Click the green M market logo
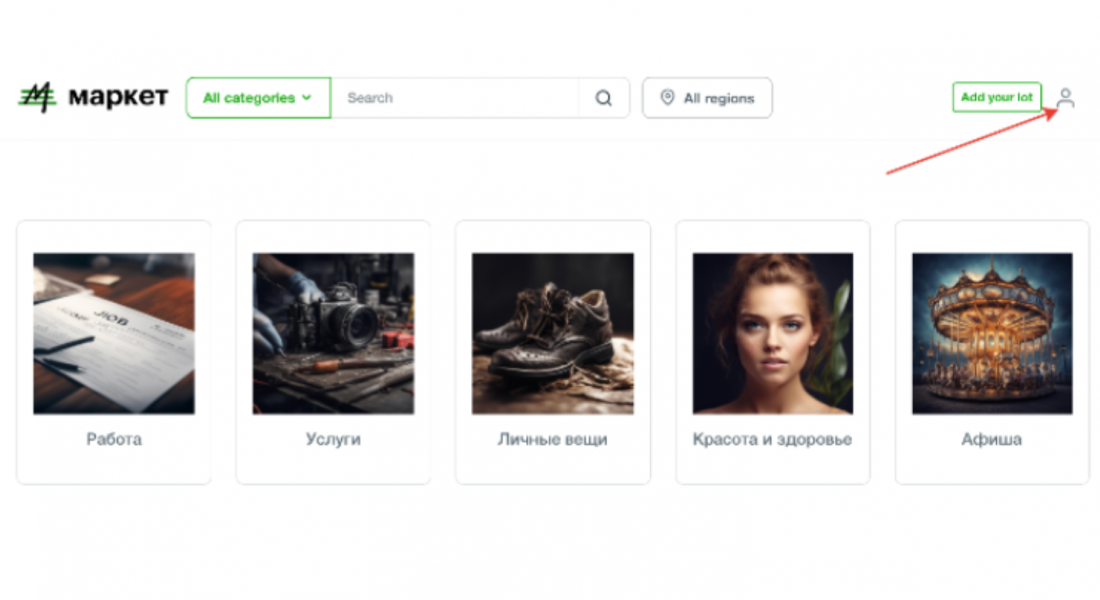 [36, 97]
